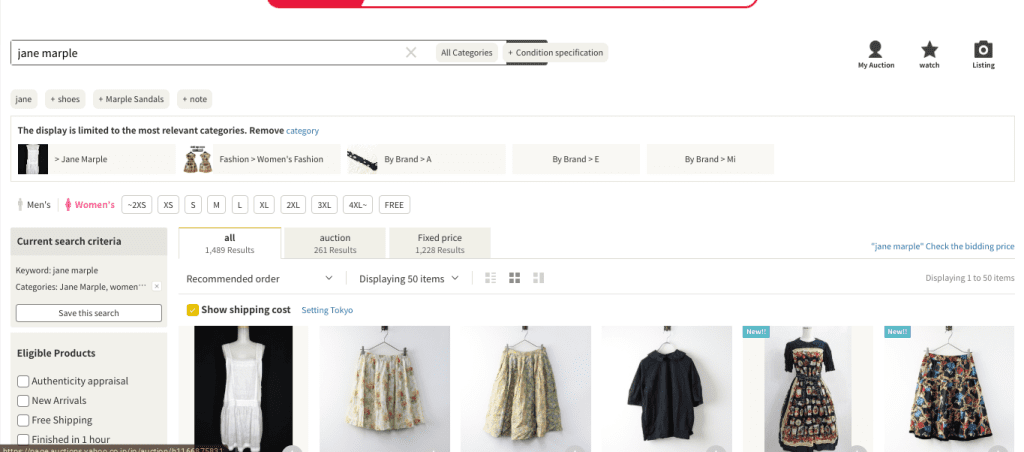Click the watch star icon

point(929,50)
